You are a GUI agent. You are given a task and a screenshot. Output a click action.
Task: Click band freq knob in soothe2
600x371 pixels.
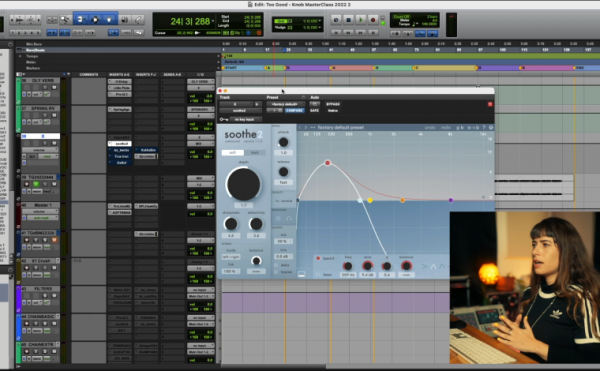click(347, 266)
